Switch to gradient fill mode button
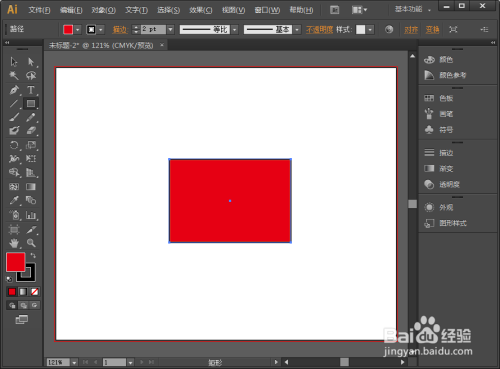Screen dimensions: 500x369 (23, 292)
